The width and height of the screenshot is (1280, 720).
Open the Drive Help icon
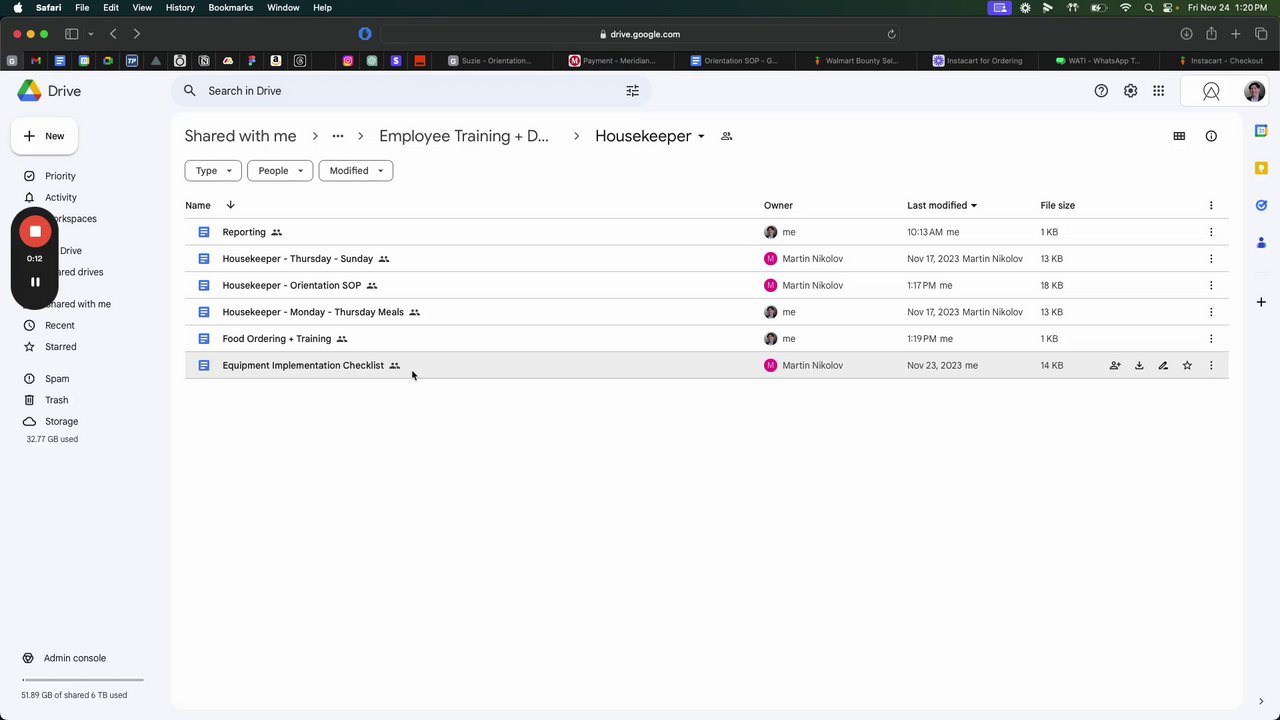point(1101,91)
